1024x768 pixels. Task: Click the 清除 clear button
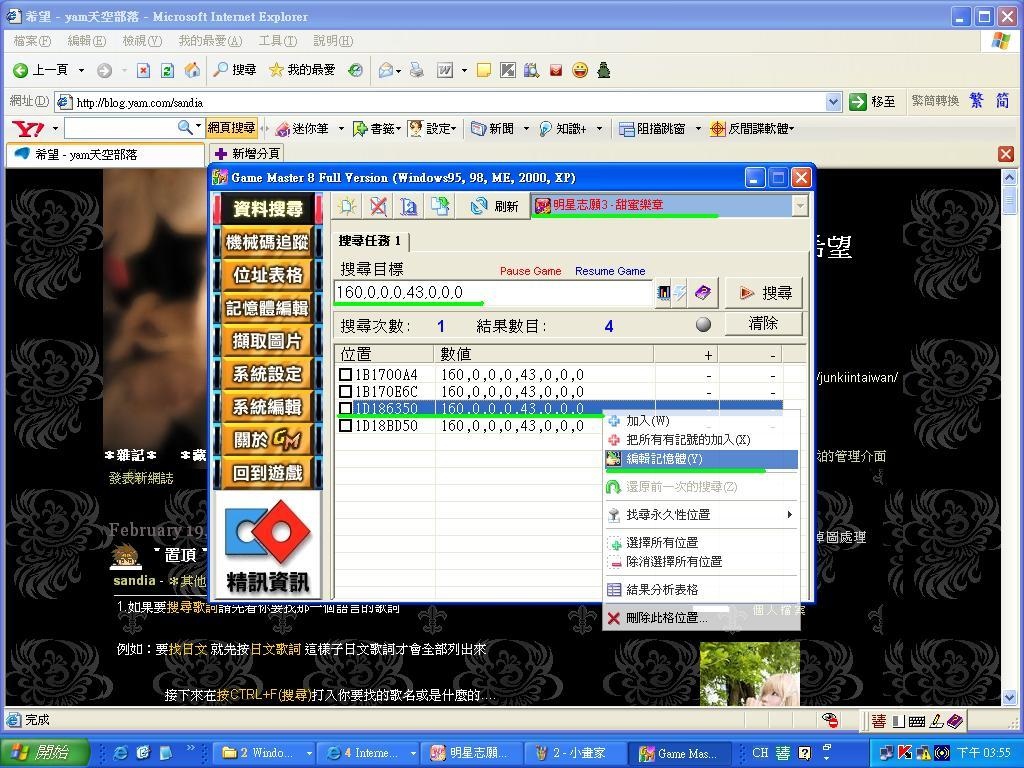[763, 323]
